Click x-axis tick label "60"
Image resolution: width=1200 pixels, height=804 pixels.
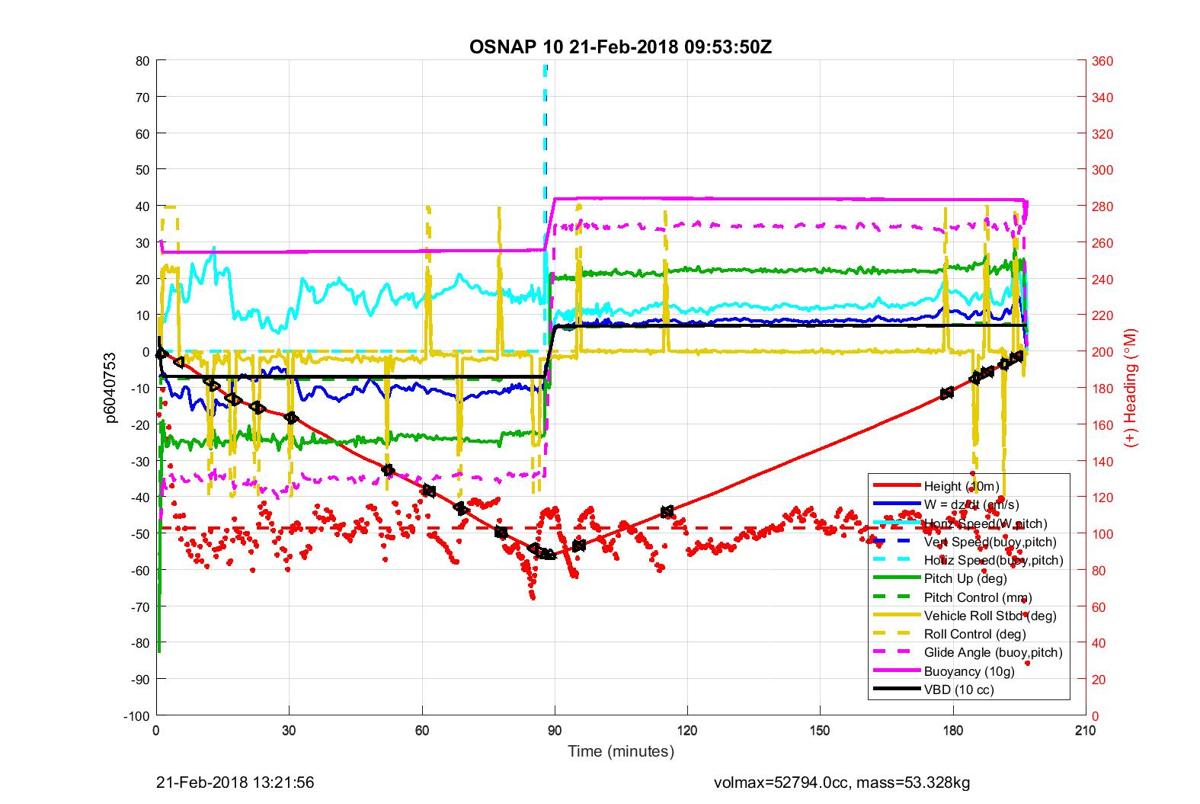coord(422,731)
